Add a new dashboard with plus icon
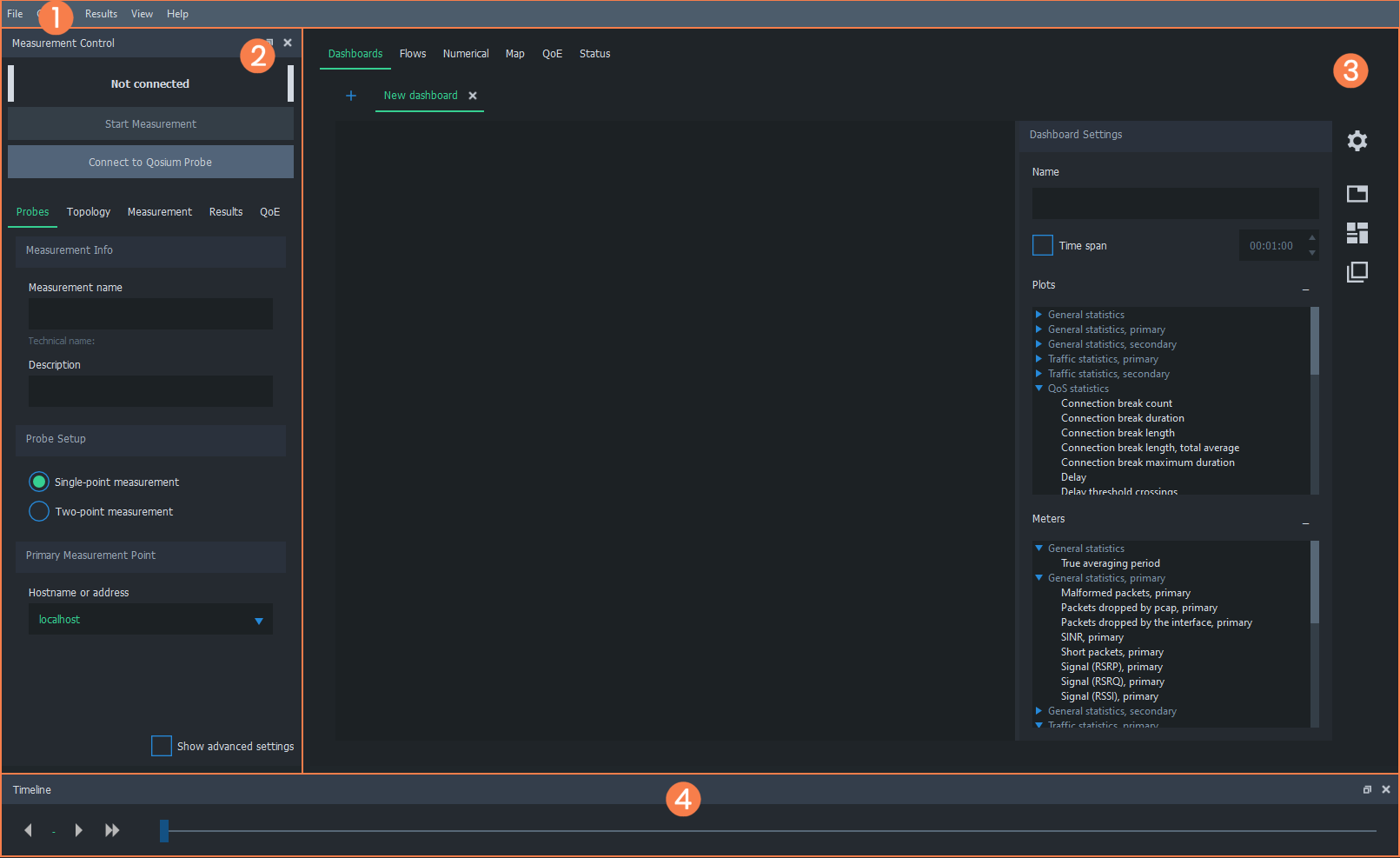The width and height of the screenshot is (1400, 858). pos(351,96)
